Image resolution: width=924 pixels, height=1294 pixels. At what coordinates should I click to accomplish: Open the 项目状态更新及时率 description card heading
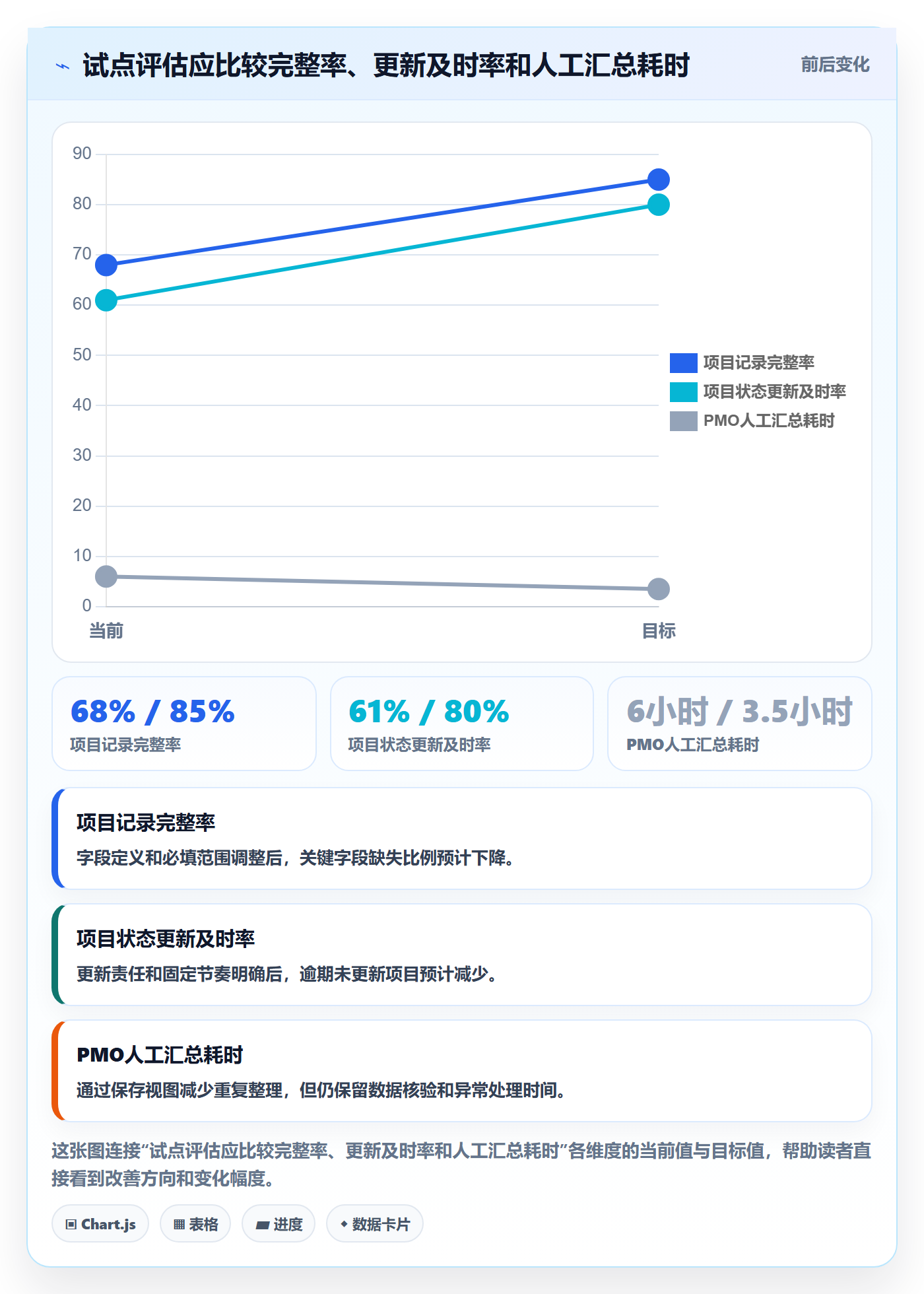[x=166, y=939]
